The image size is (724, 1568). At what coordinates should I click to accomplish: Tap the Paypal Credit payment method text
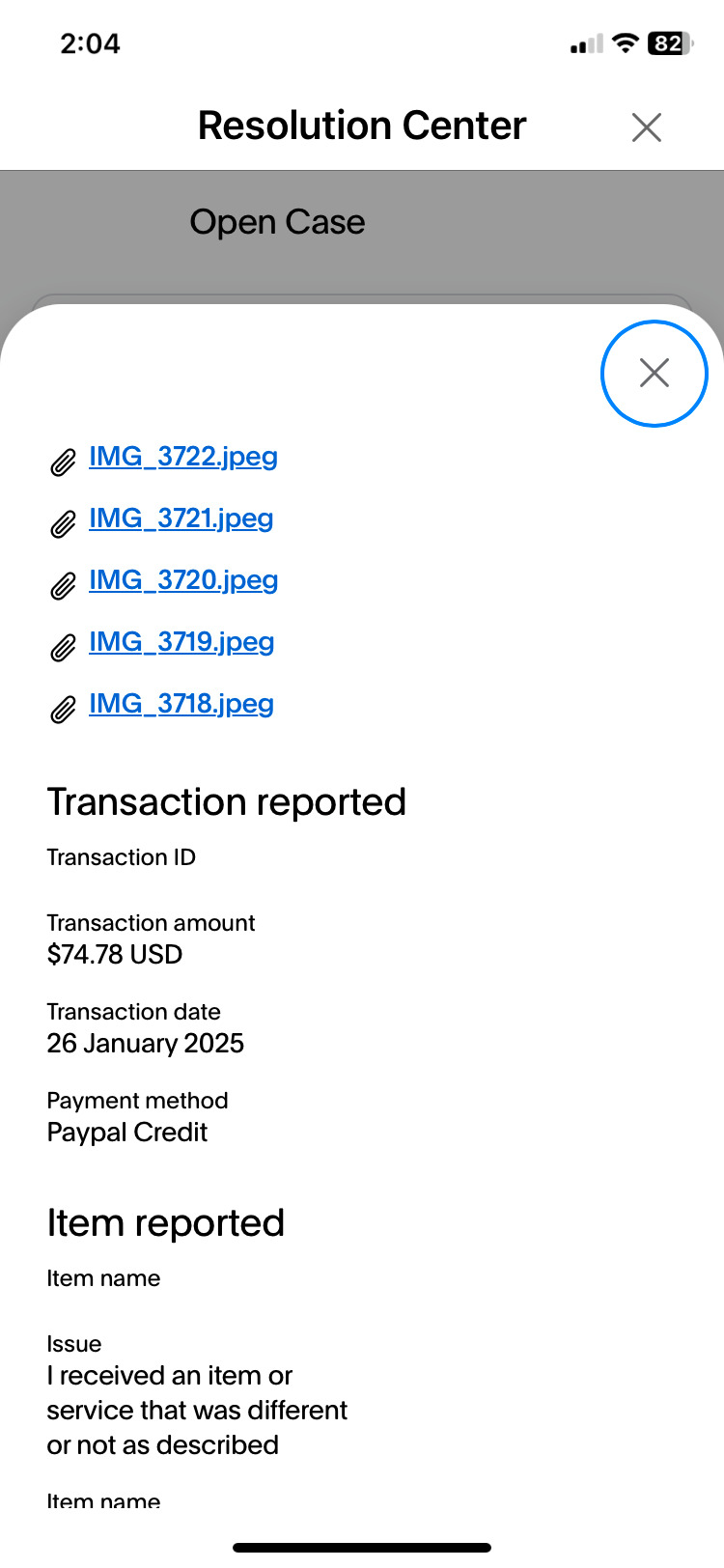(127, 1133)
